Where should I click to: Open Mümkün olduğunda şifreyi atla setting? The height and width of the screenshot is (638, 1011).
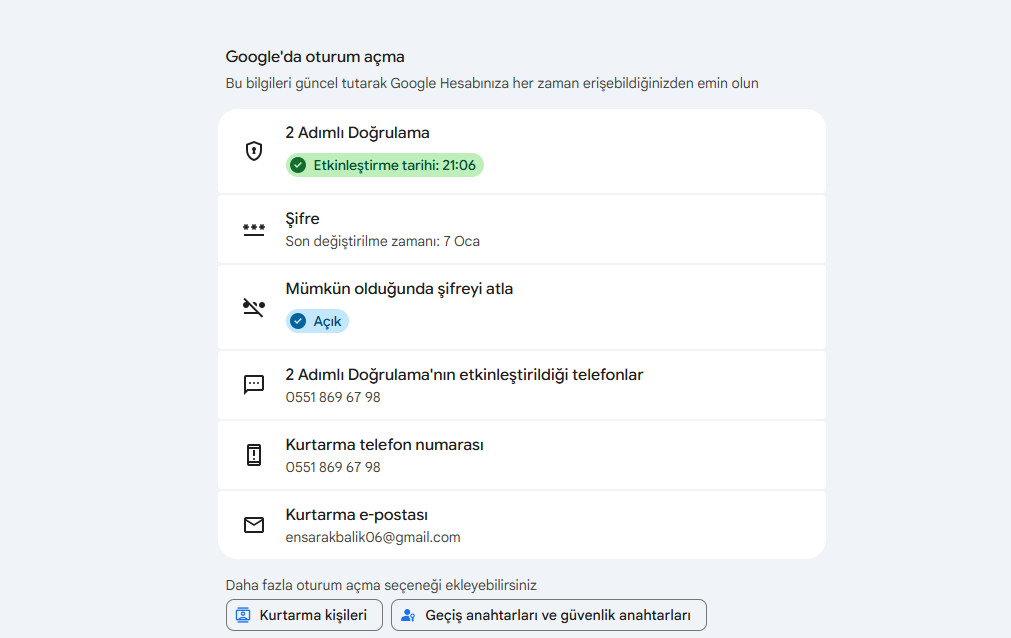[522, 307]
